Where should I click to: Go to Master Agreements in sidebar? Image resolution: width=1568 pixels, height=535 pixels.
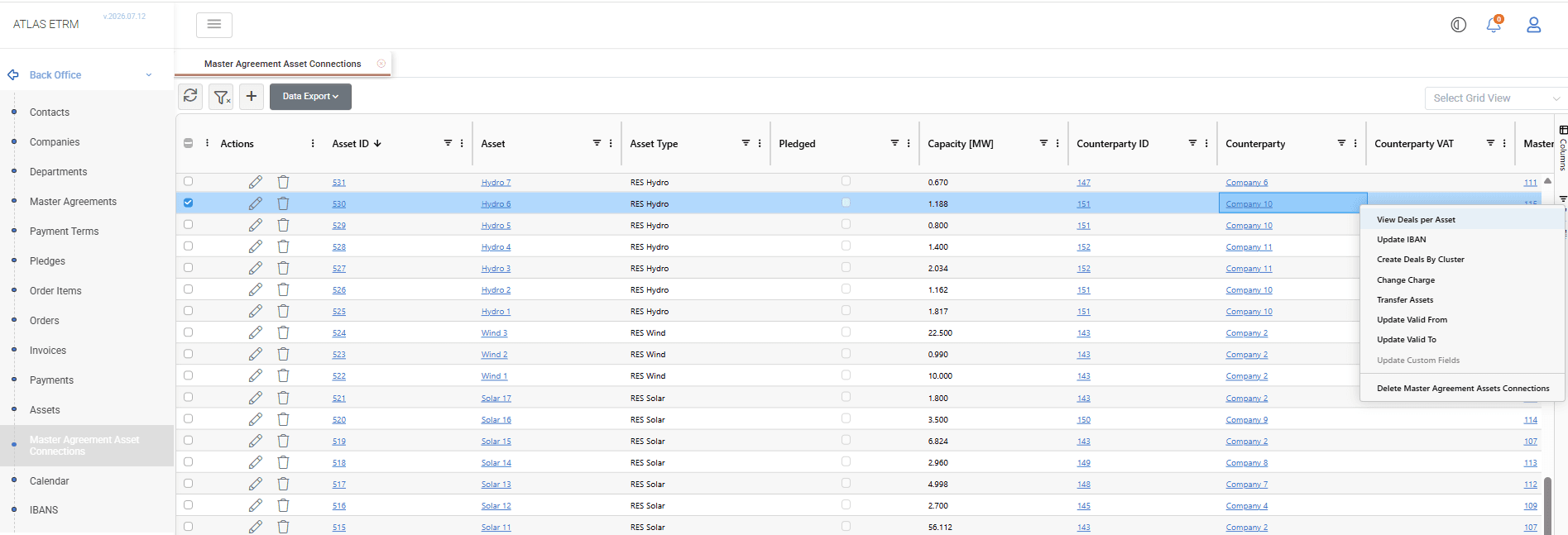[x=73, y=202]
